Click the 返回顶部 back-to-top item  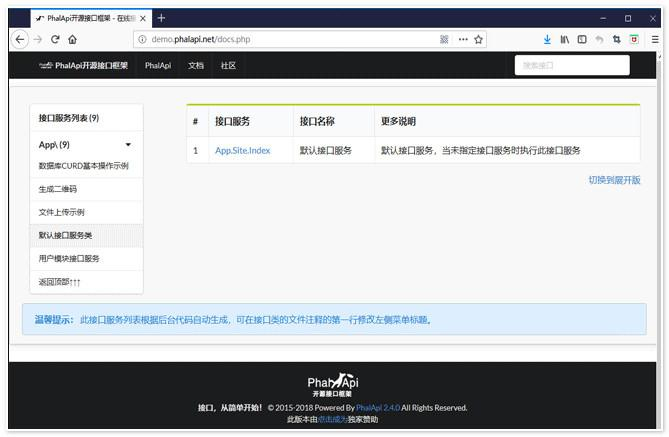tap(59, 282)
